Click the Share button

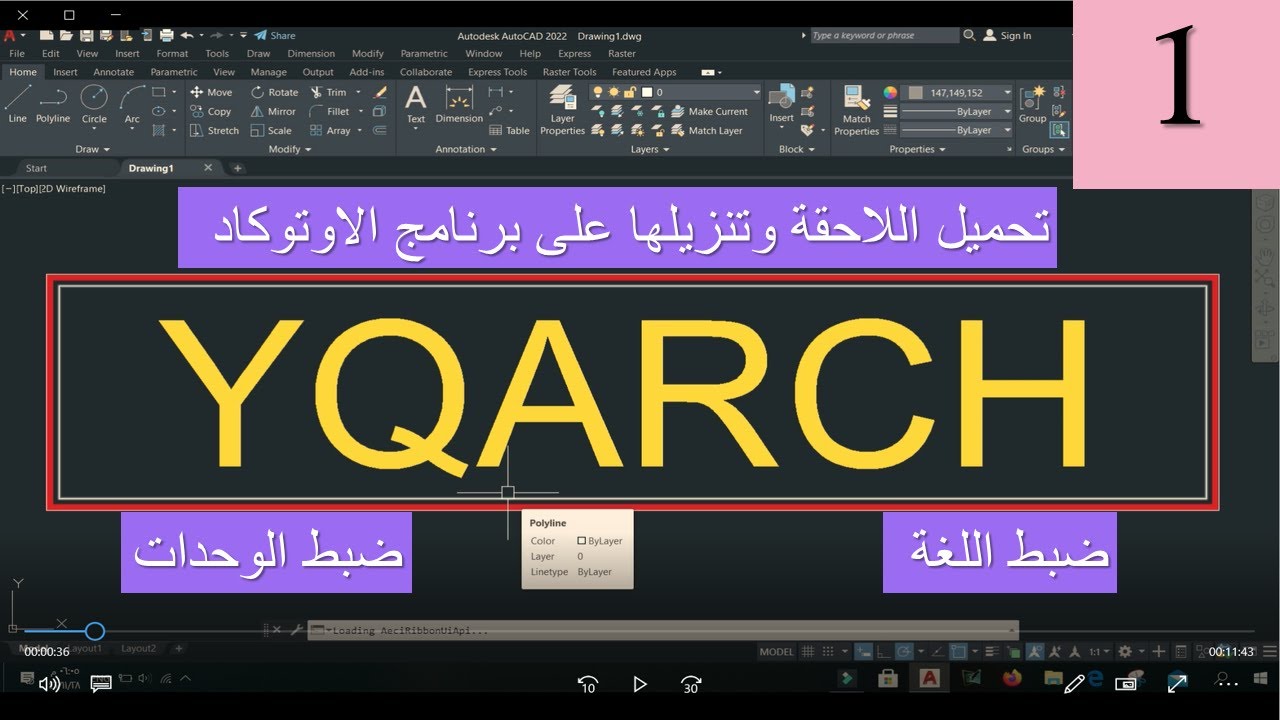(x=275, y=35)
